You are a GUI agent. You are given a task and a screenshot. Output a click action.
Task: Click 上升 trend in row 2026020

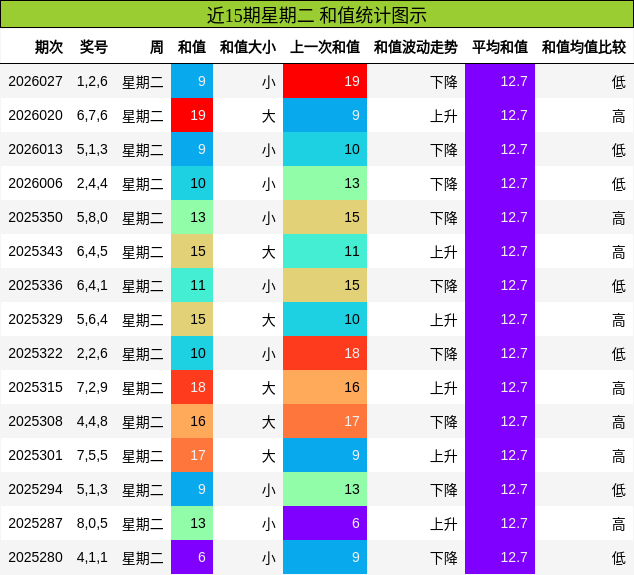[x=444, y=116]
